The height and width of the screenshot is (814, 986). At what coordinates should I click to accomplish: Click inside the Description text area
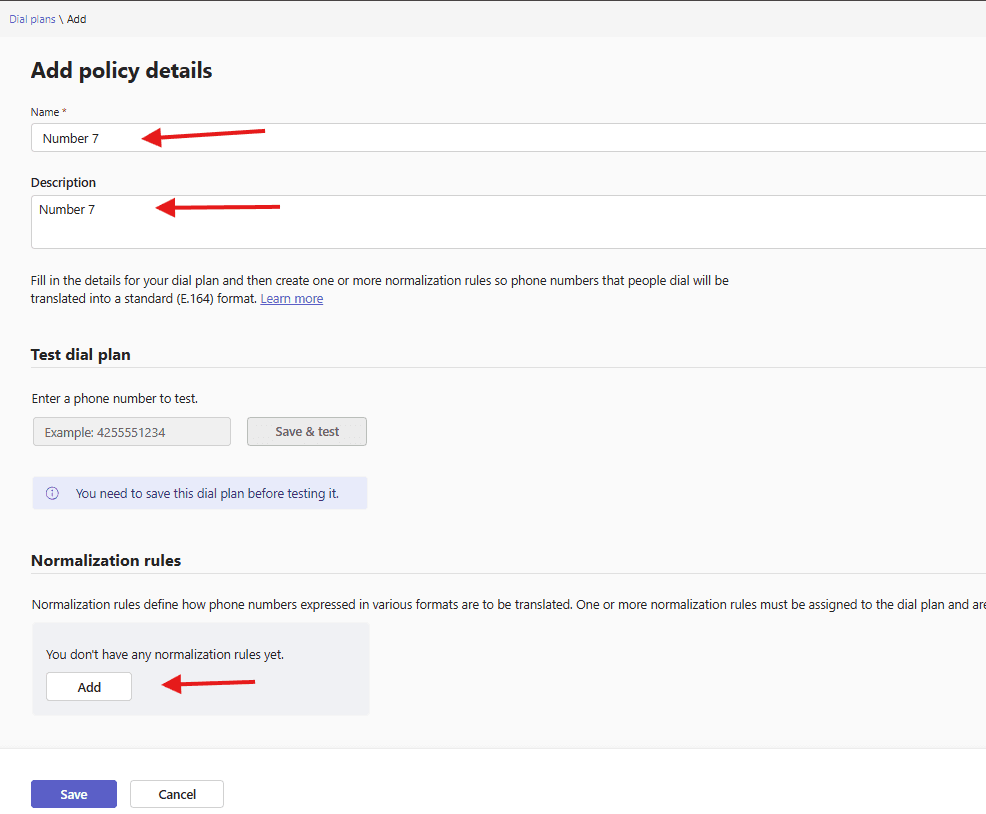click(500, 222)
